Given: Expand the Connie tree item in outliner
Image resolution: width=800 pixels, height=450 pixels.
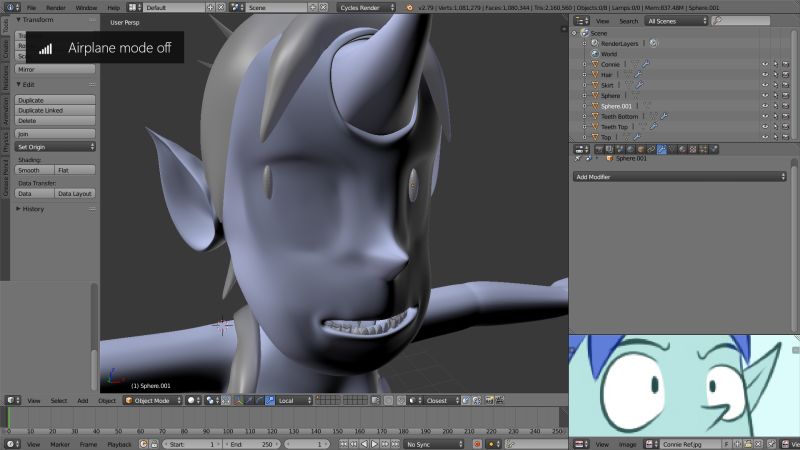Looking at the screenshot, I should 585,64.
